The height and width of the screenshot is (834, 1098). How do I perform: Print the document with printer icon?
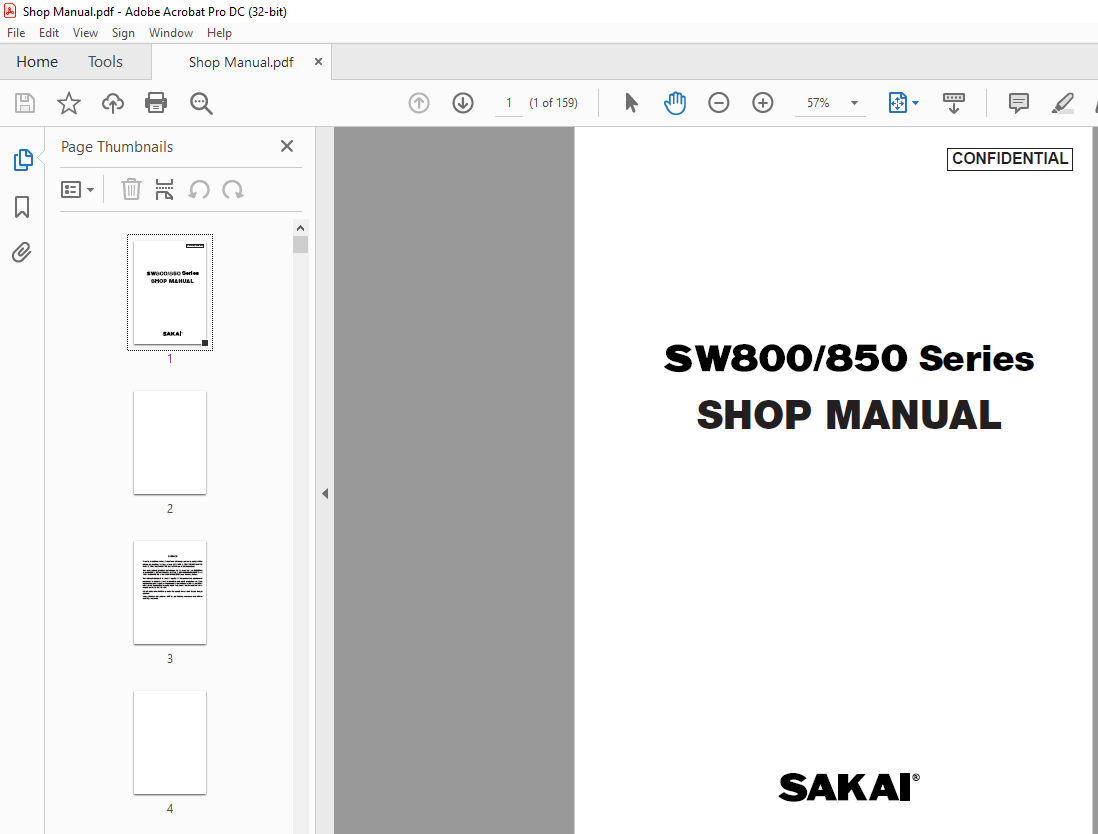tap(155, 103)
